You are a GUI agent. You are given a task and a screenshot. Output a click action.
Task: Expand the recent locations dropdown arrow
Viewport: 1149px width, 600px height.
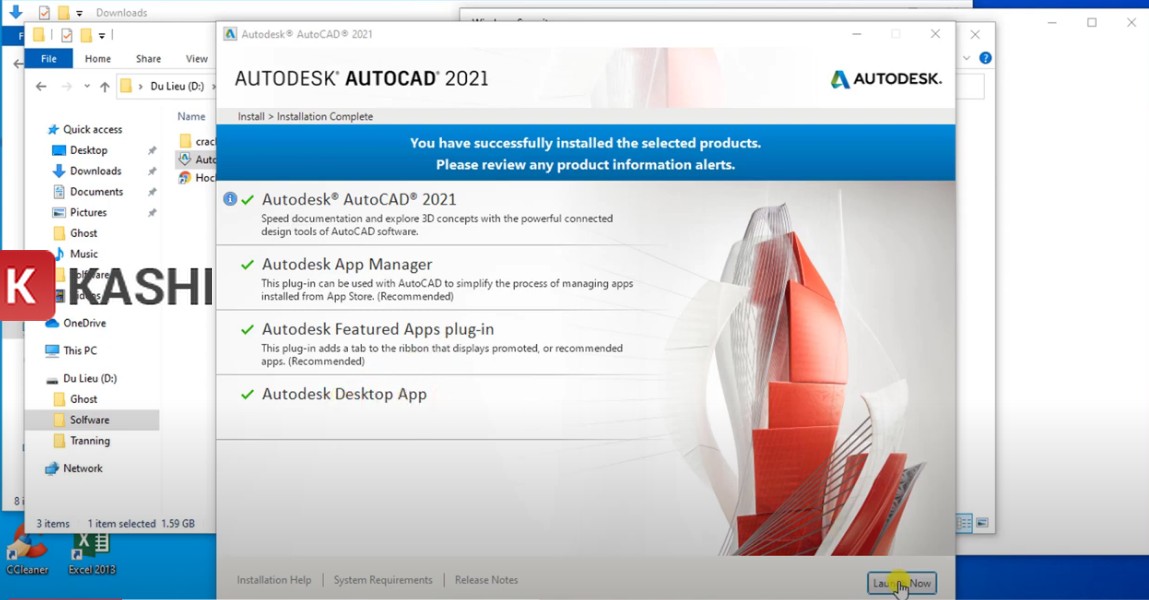point(87,87)
